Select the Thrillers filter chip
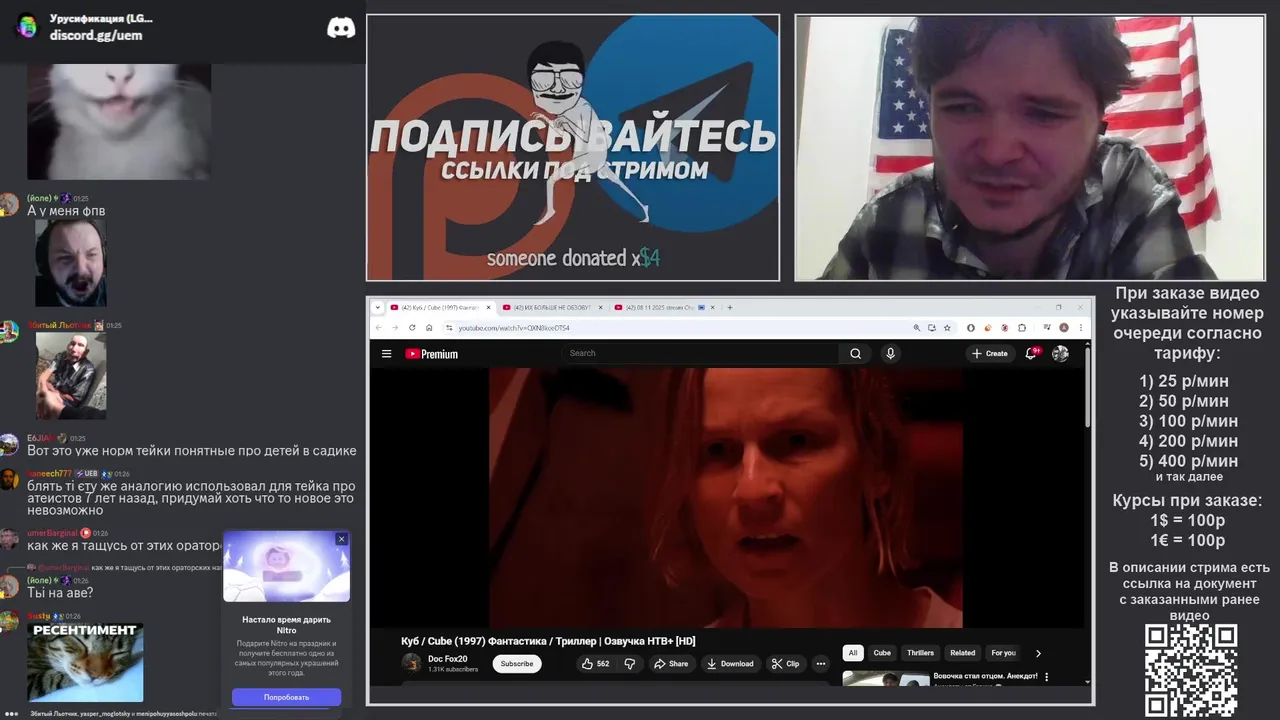 click(920, 653)
